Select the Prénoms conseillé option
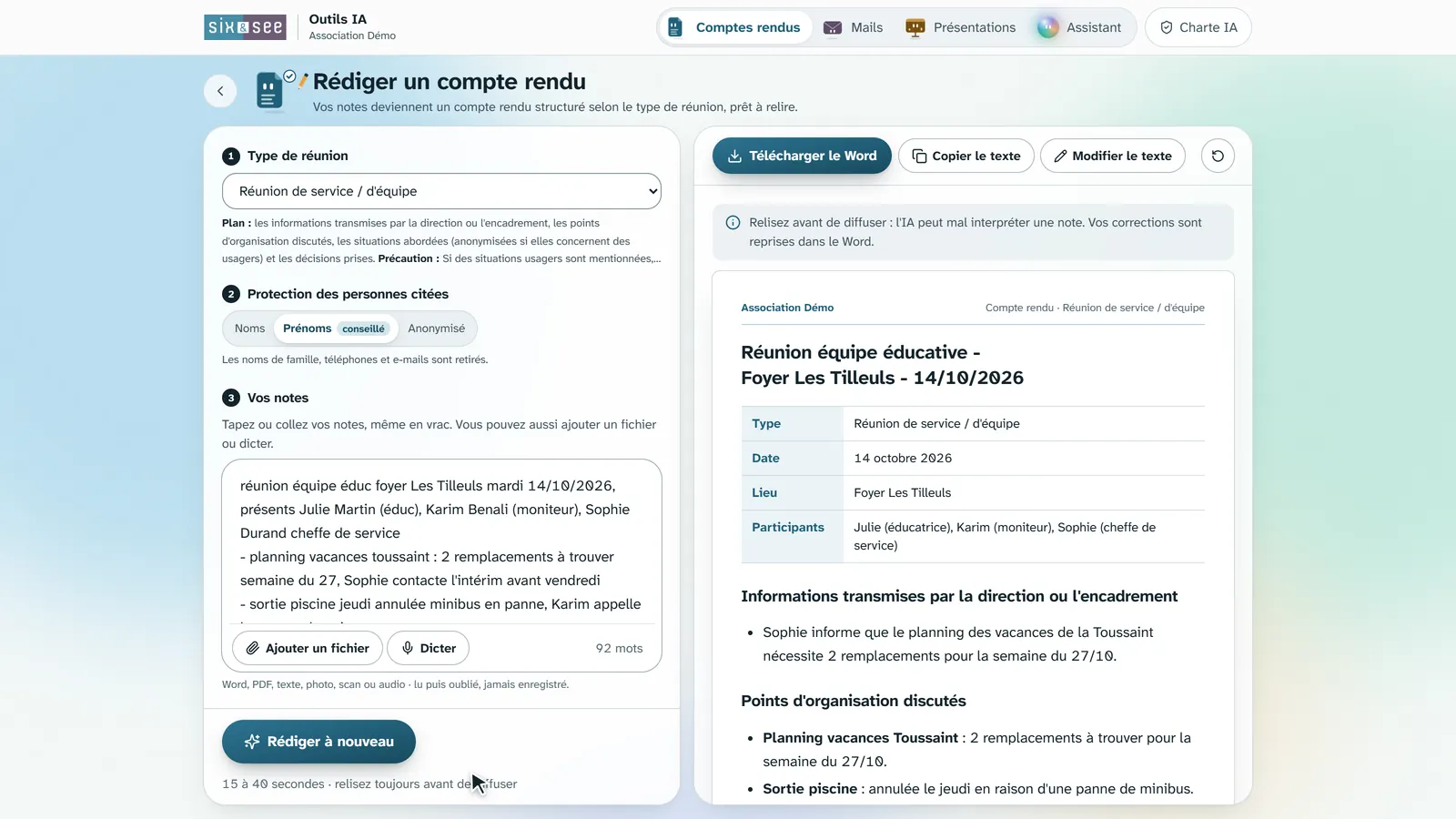 [x=335, y=329]
